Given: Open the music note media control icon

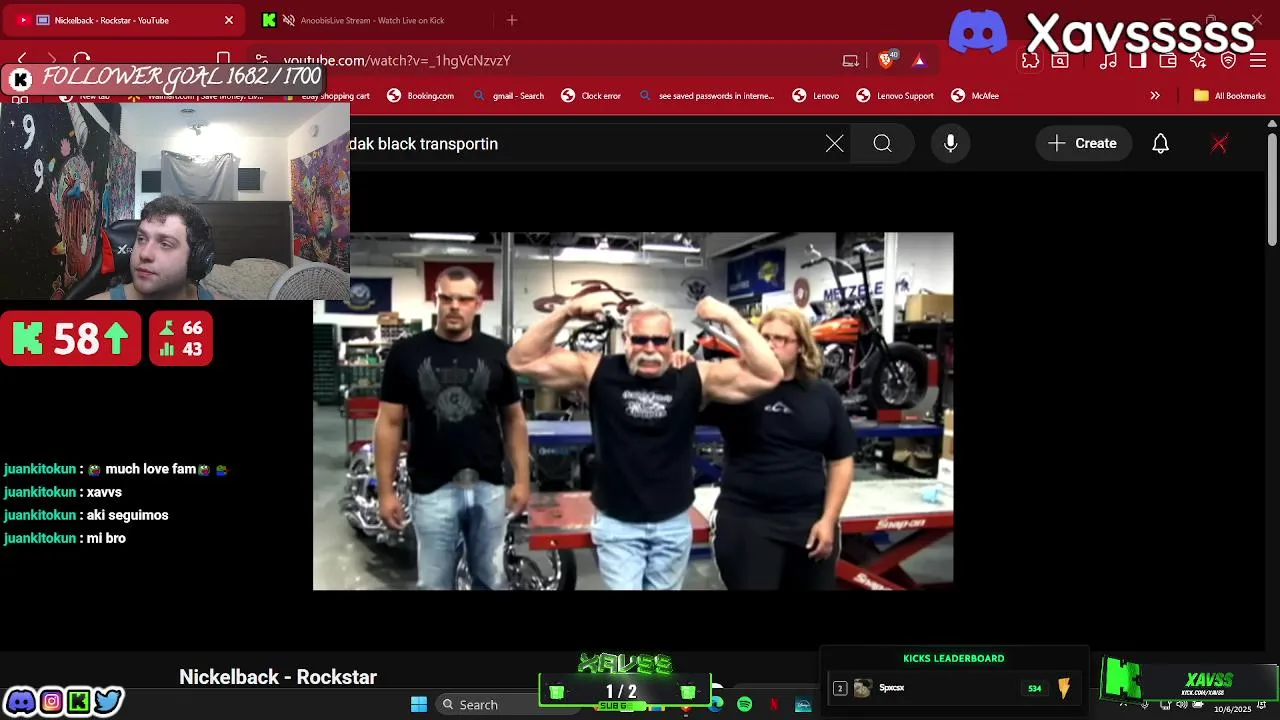Looking at the screenshot, I should (1108, 61).
